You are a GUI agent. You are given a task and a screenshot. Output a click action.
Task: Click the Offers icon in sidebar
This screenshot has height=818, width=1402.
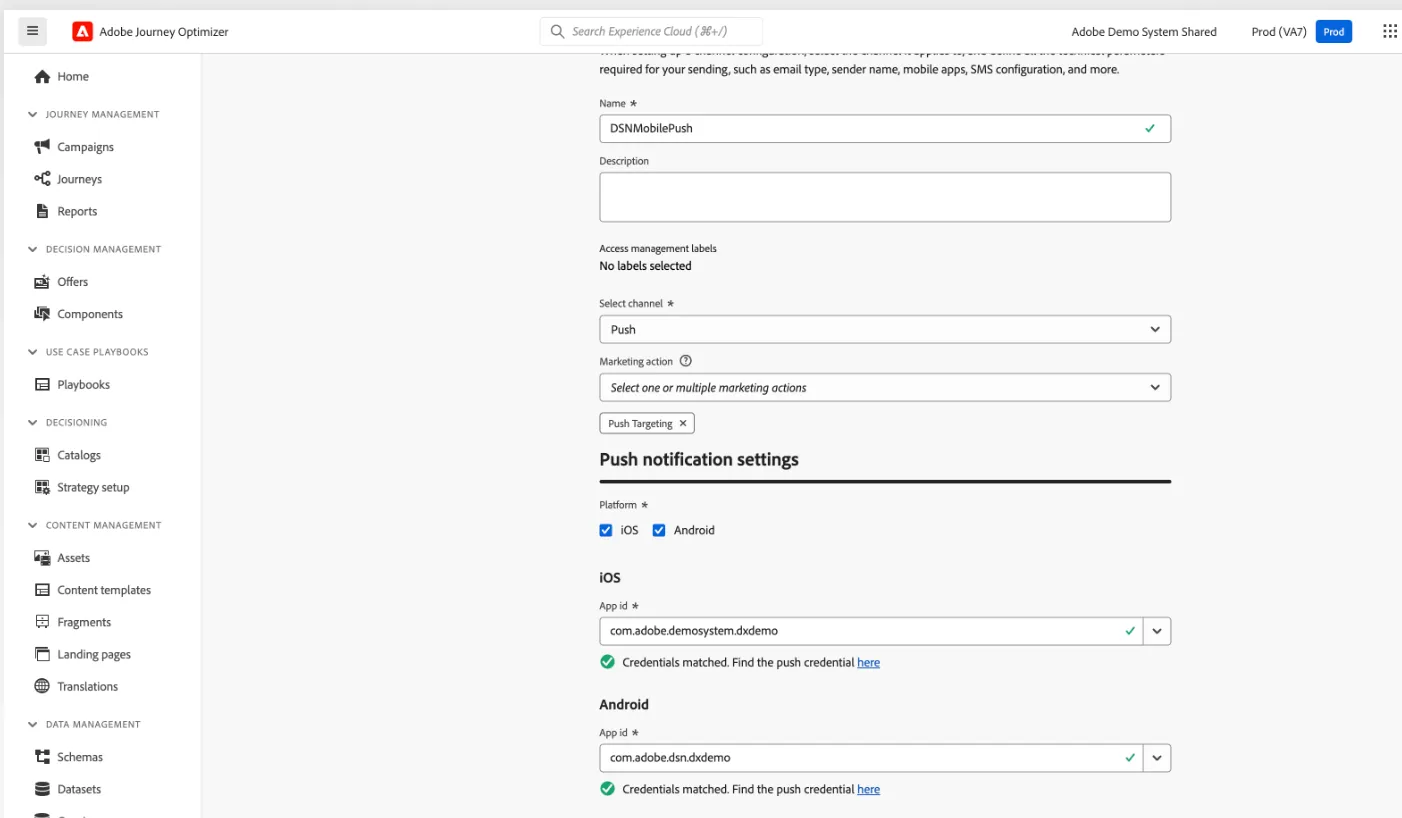[x=42, y=282]
